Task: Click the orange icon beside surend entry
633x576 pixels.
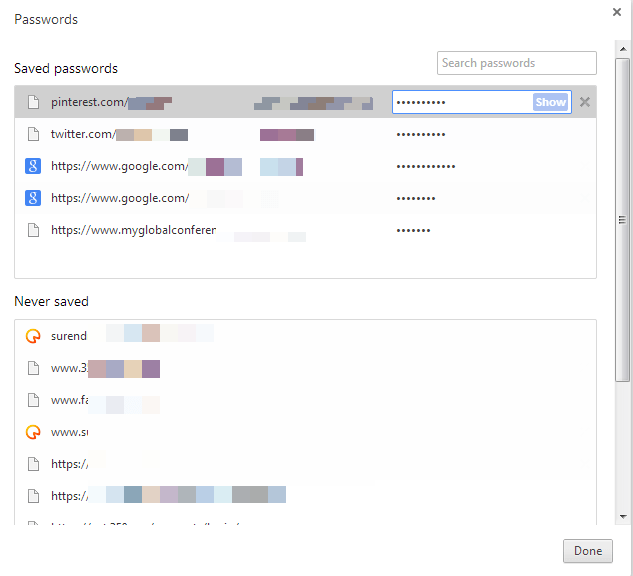Action: coord(33,336)
